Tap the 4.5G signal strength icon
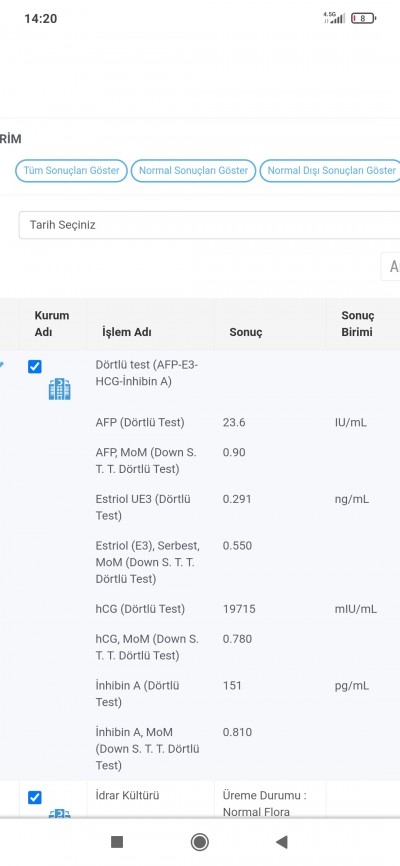This screenshot has width=400, height=866. tap(334, 18)
